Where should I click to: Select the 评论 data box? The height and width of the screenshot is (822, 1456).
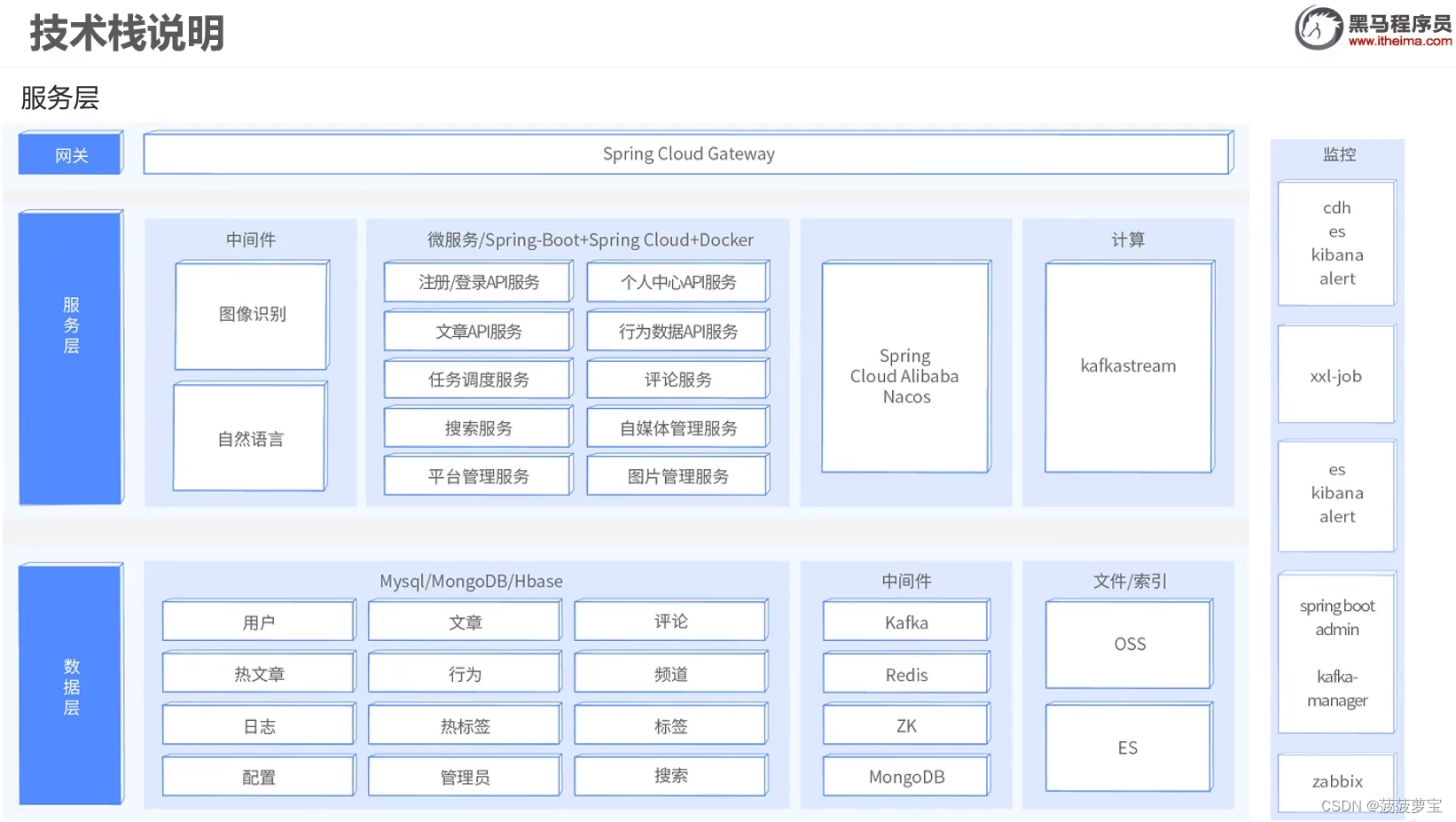coord(671,621)
